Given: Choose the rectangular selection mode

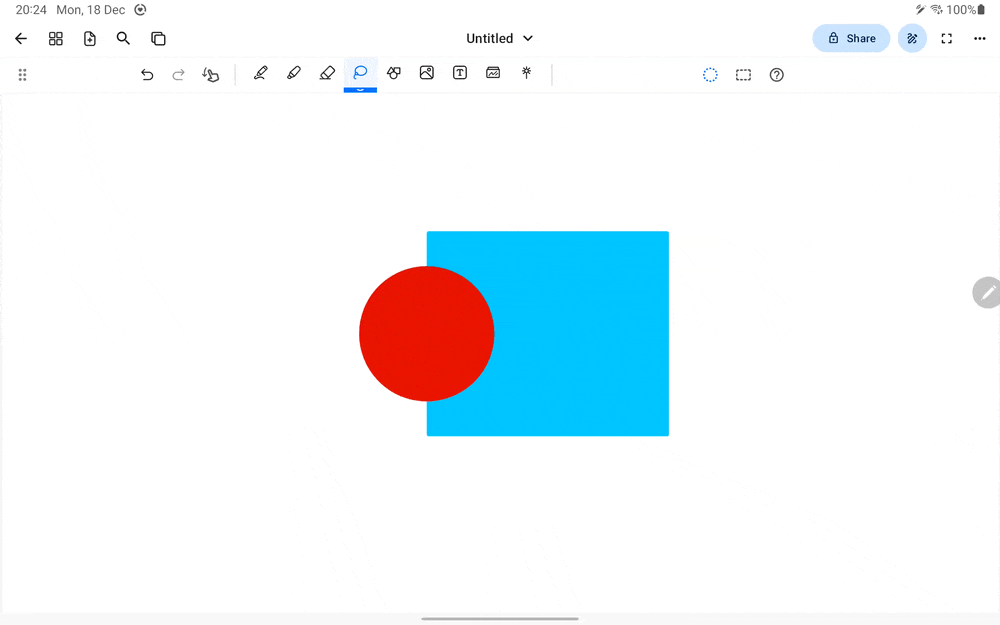Looking at the screenshot, I should pos(744,75).
